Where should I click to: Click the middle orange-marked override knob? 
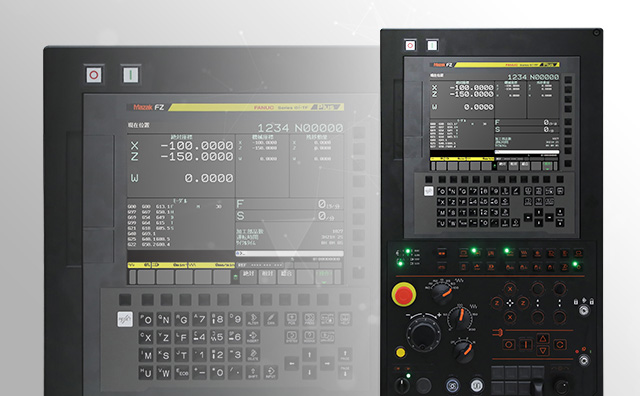point(460,319)
